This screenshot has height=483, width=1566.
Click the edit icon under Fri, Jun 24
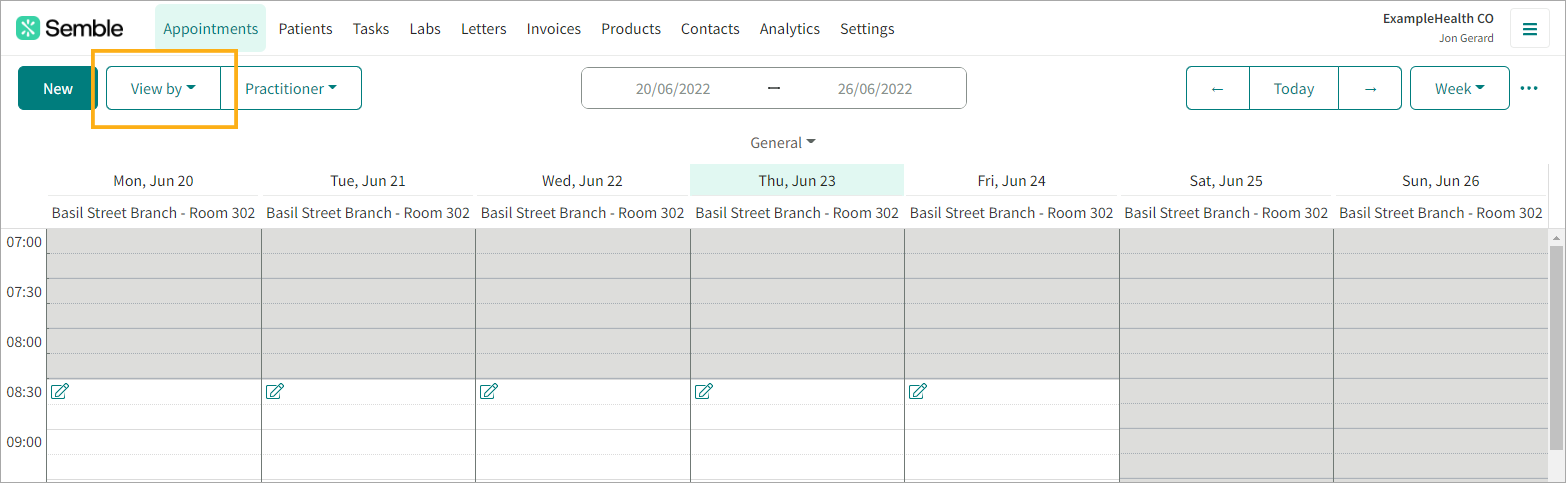(x=918, y=391)
